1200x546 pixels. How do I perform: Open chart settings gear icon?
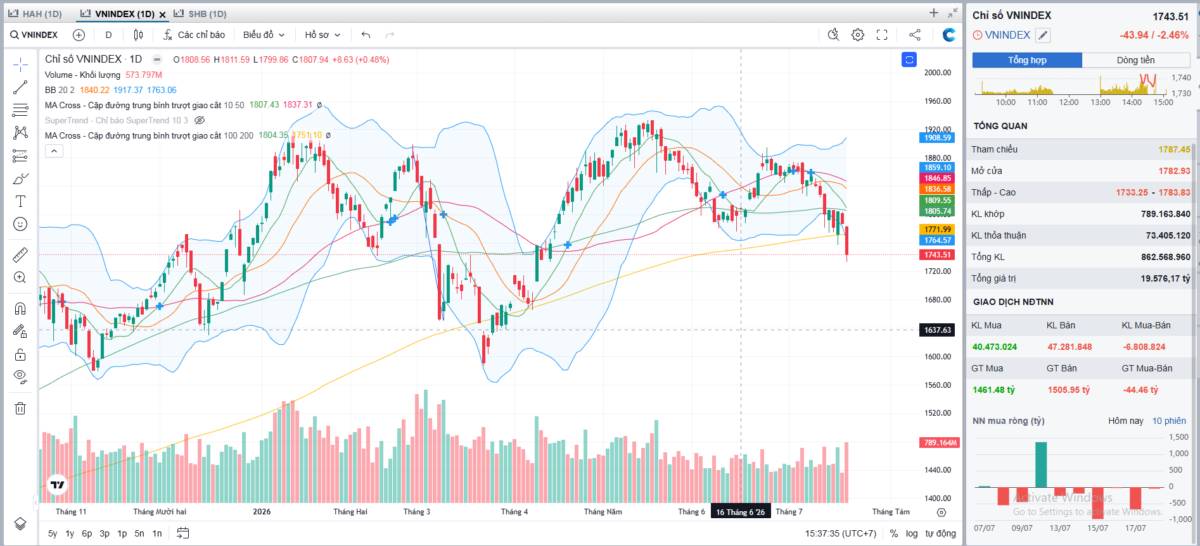(x=858, y=34)
